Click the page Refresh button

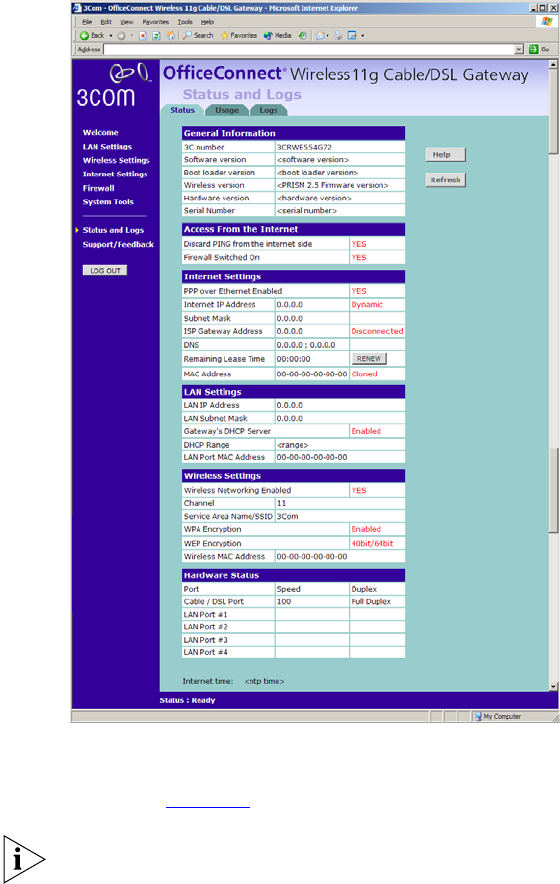(x=445, y=180)
